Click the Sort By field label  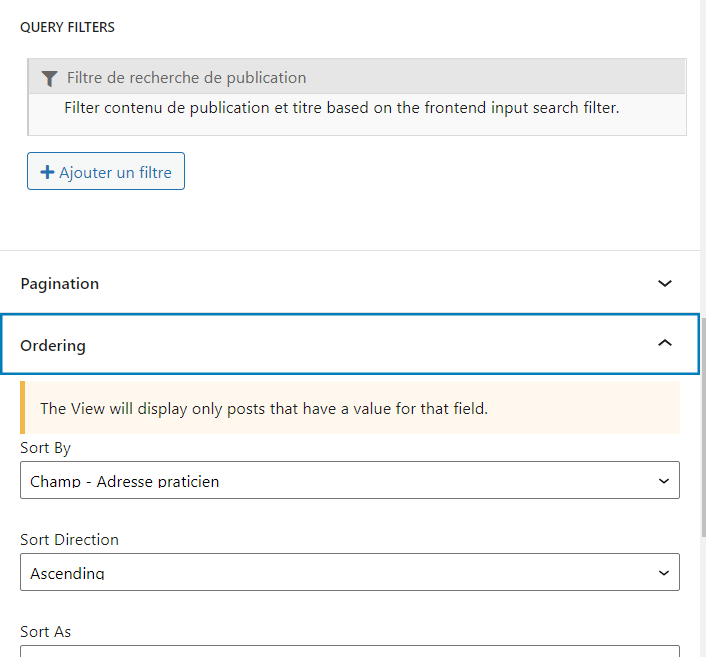(46, 448)
